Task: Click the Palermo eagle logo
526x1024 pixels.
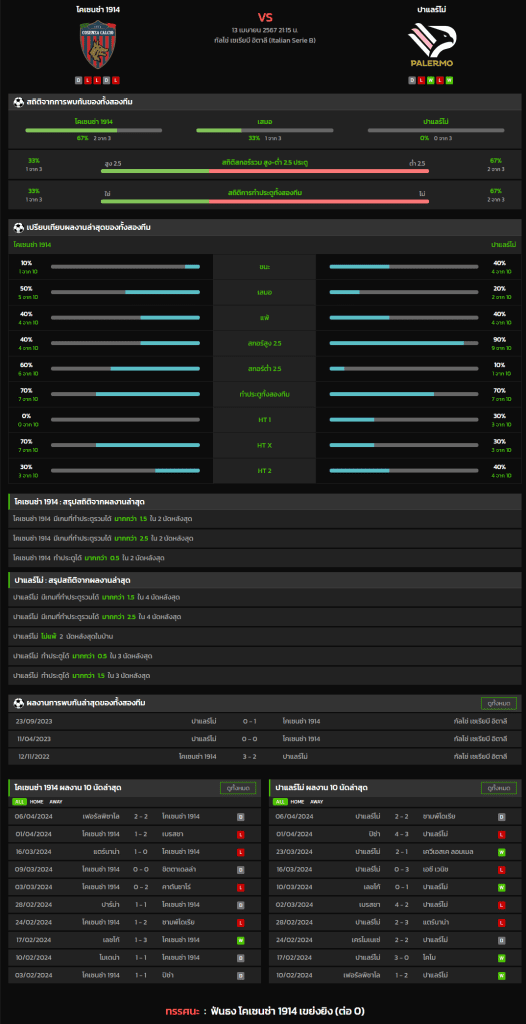Action: (x=432, y=44)
